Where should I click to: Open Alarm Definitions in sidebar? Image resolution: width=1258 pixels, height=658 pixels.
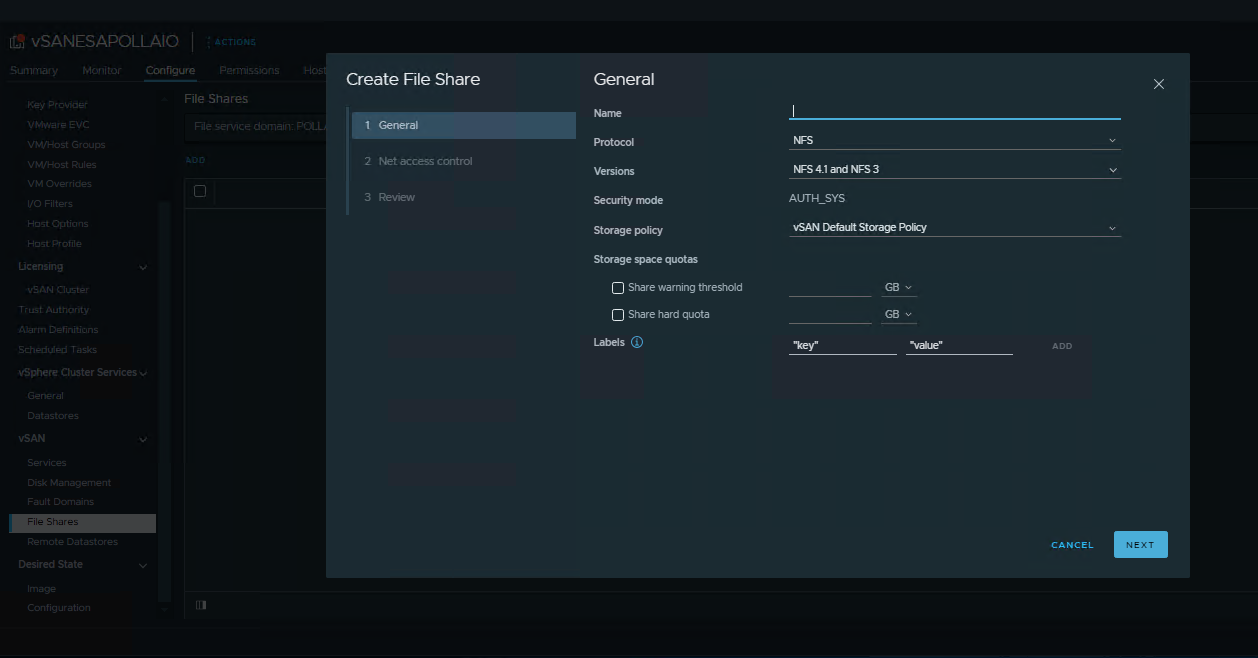point(58,330)
